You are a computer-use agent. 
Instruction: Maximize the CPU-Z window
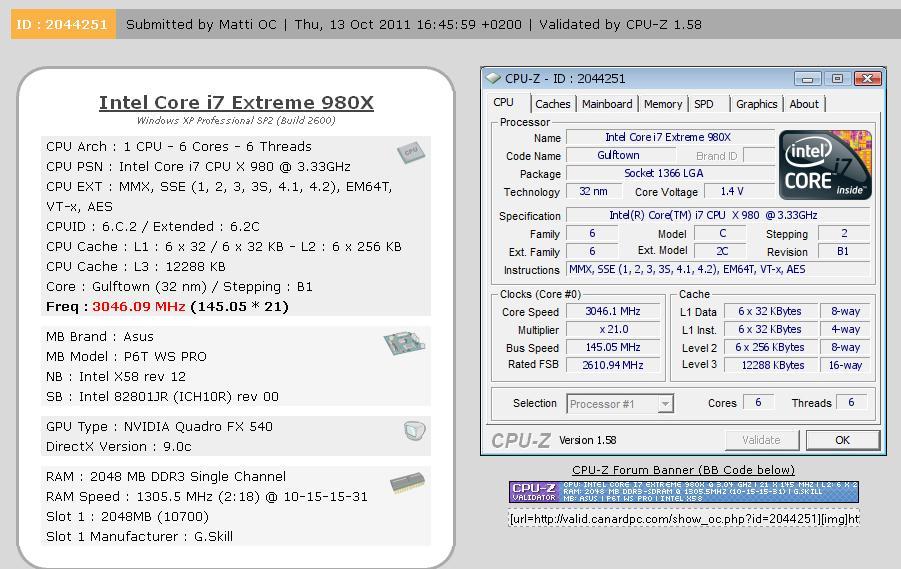click(x=837, y=79)
